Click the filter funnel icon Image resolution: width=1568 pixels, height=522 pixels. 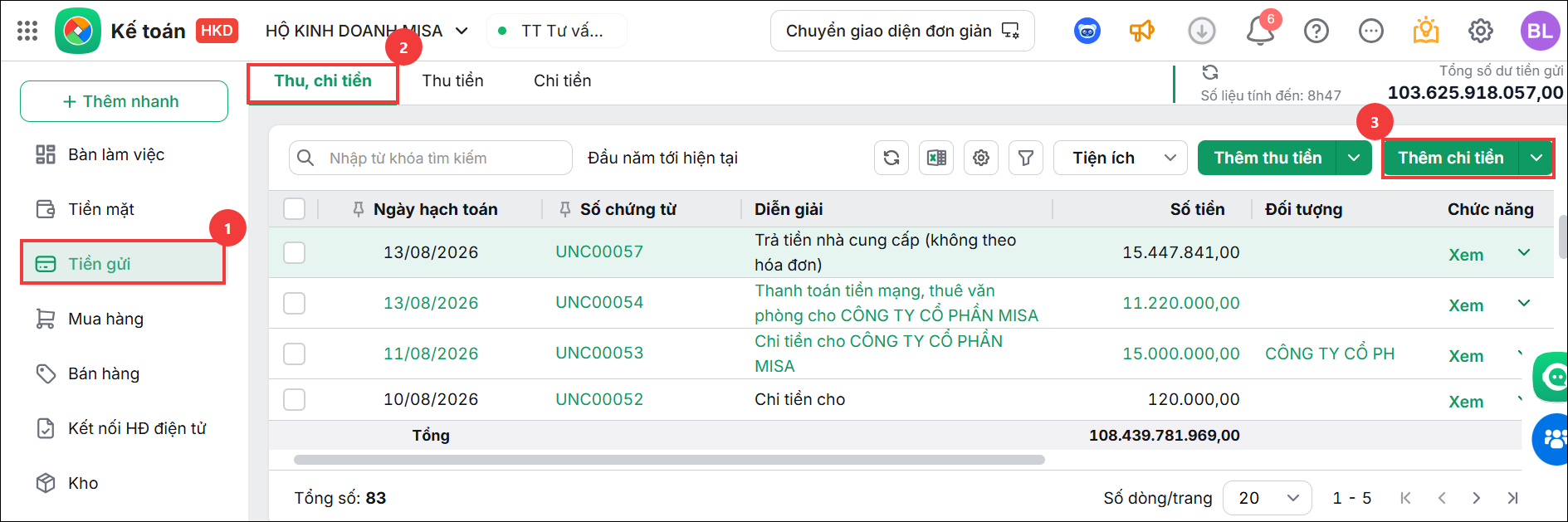pyautogui.click(x=1026, y=158)
